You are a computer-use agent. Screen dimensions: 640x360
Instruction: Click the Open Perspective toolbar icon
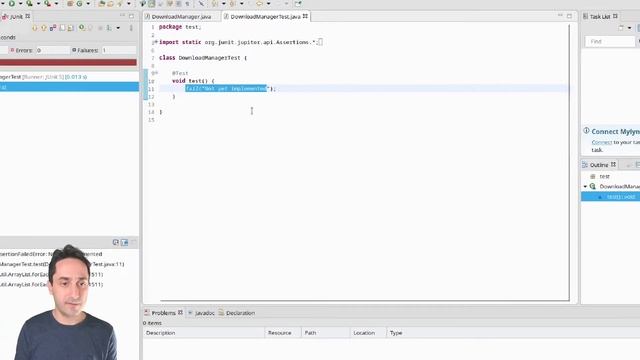298,3
